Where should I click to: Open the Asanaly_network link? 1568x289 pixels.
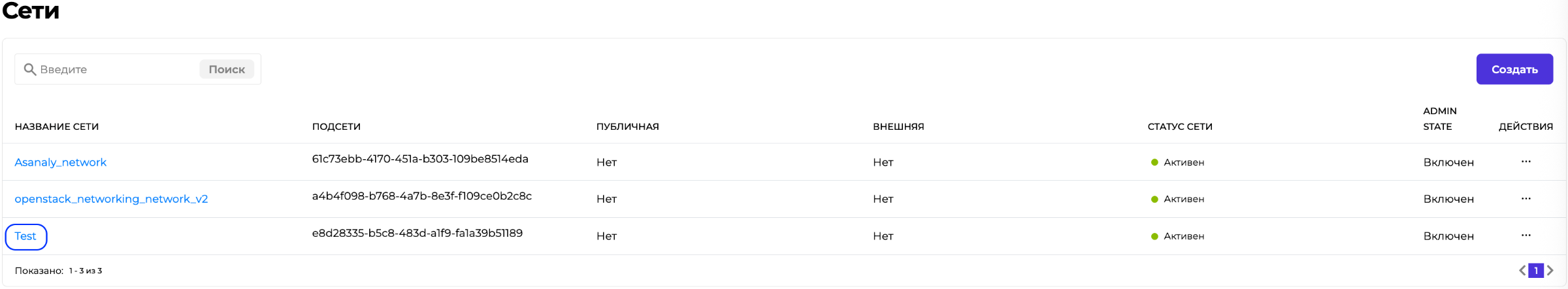[60, 162]
